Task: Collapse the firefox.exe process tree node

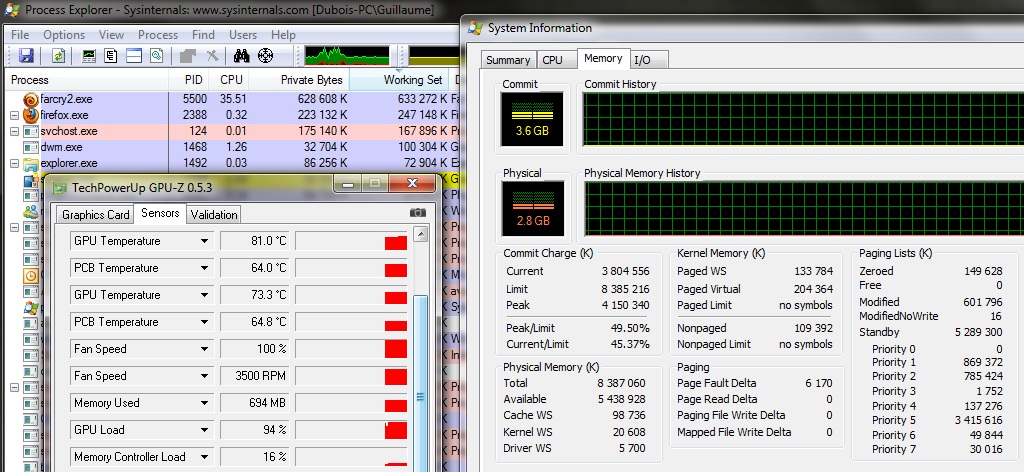Action: click(x=15, y=116)
